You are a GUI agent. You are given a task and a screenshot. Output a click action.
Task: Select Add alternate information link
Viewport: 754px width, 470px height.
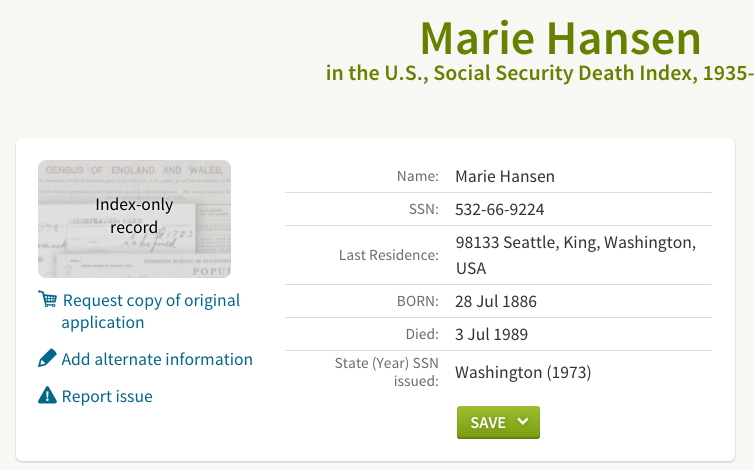coord(157,359)
